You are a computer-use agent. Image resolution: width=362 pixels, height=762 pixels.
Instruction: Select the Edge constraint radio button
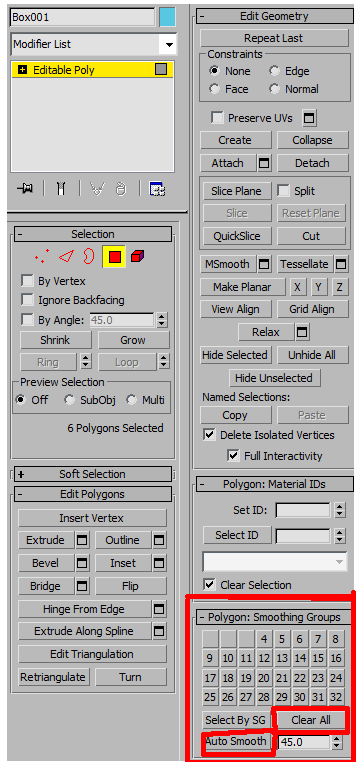click(275, 71)
